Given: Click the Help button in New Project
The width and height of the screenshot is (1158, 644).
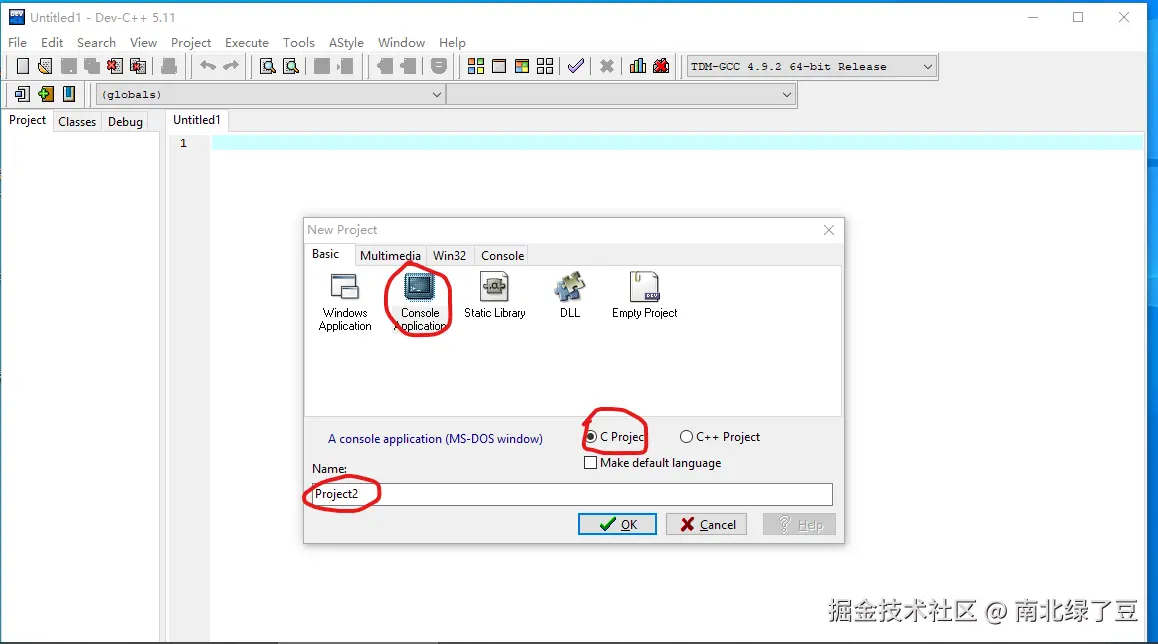Looking at the screenshot, I should point(799,524).
